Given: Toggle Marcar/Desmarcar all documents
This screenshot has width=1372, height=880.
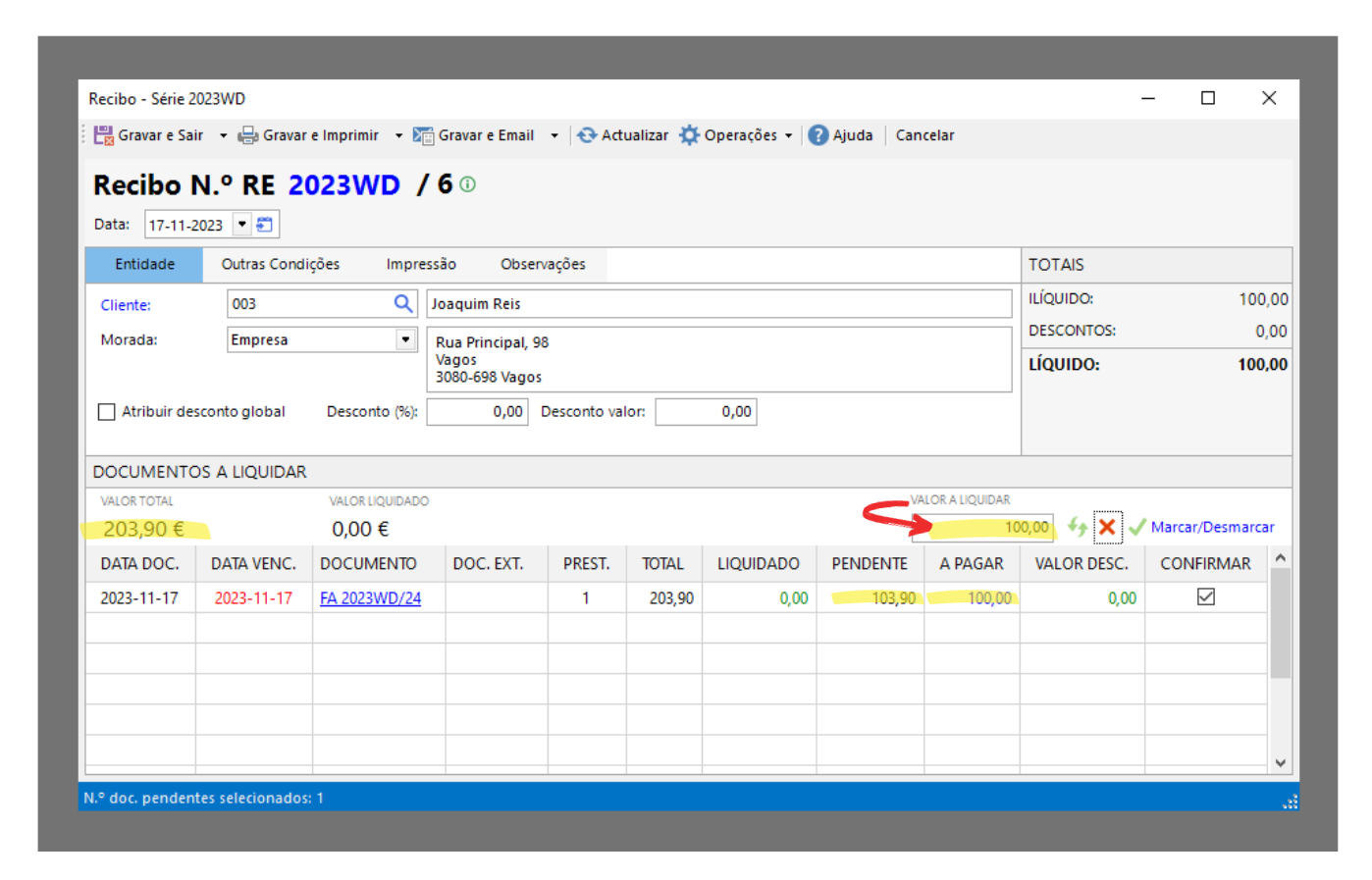Looking at the screenshot, I should pos(1211,527).
